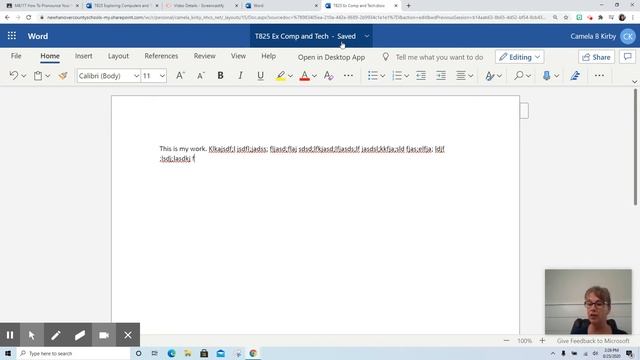The width and height of the screenshot is (640, 360).
Task: Click the paragraph alignment icon
Action: point(461,76)
